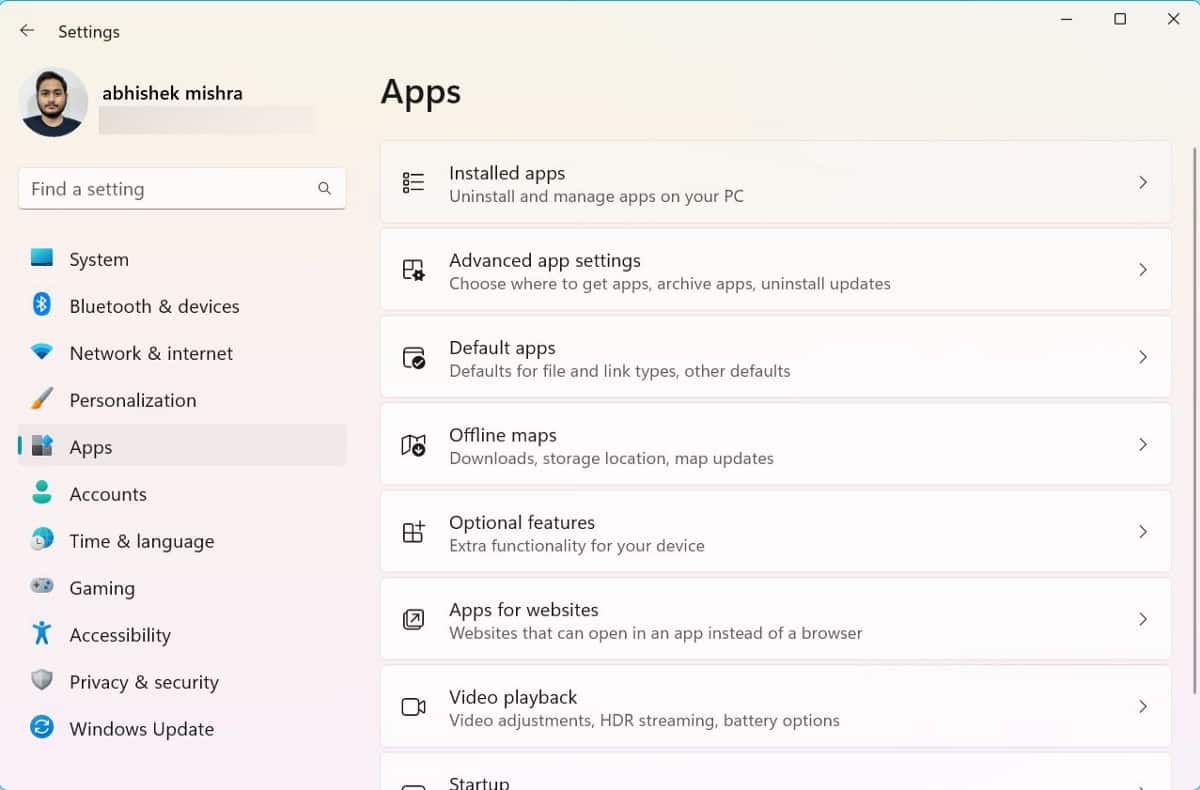Click the Video playback camera icon
Image resolution: width=1200 pixels, height=790 pixels.
413,707
